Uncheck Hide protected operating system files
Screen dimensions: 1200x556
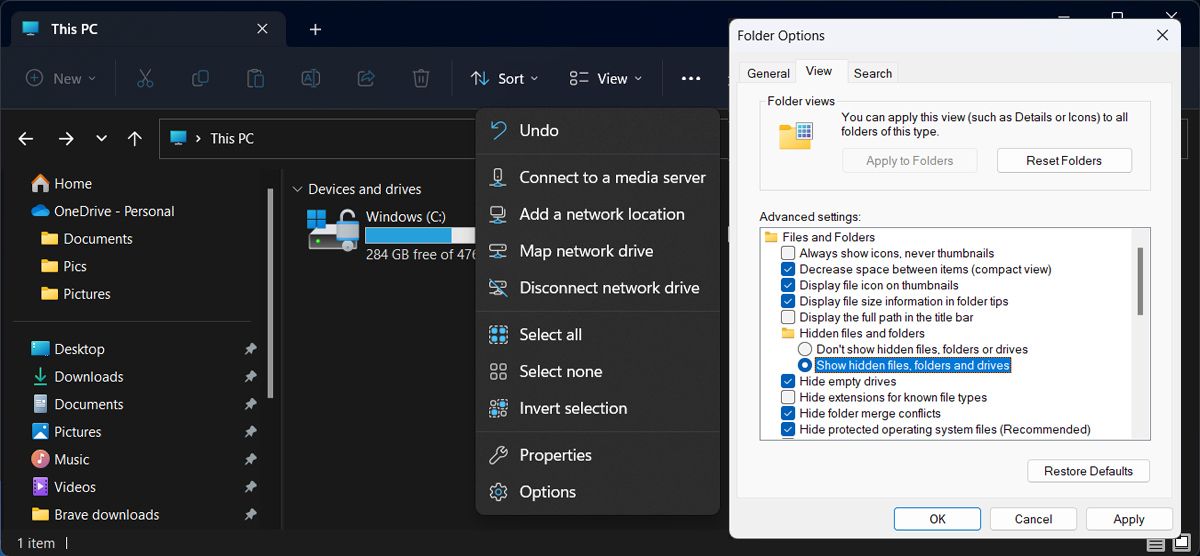pos(788,429)
